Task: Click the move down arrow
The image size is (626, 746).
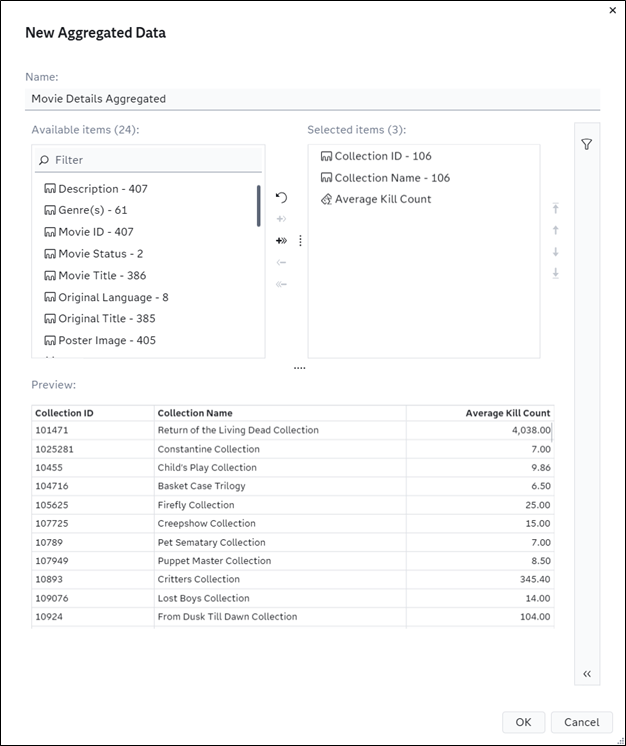Action: [555, 252]
